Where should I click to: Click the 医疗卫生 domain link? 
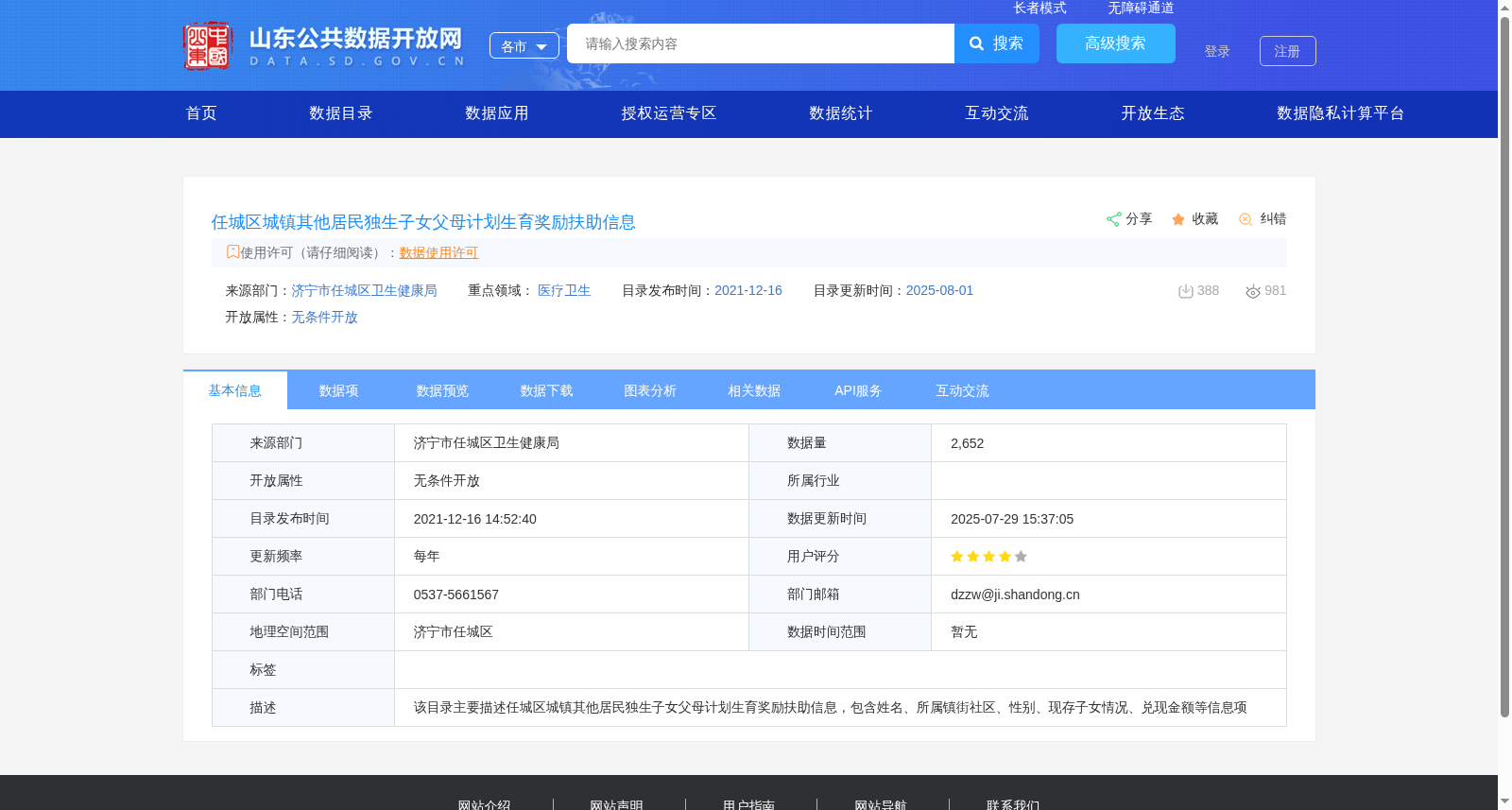pos(564,290)
